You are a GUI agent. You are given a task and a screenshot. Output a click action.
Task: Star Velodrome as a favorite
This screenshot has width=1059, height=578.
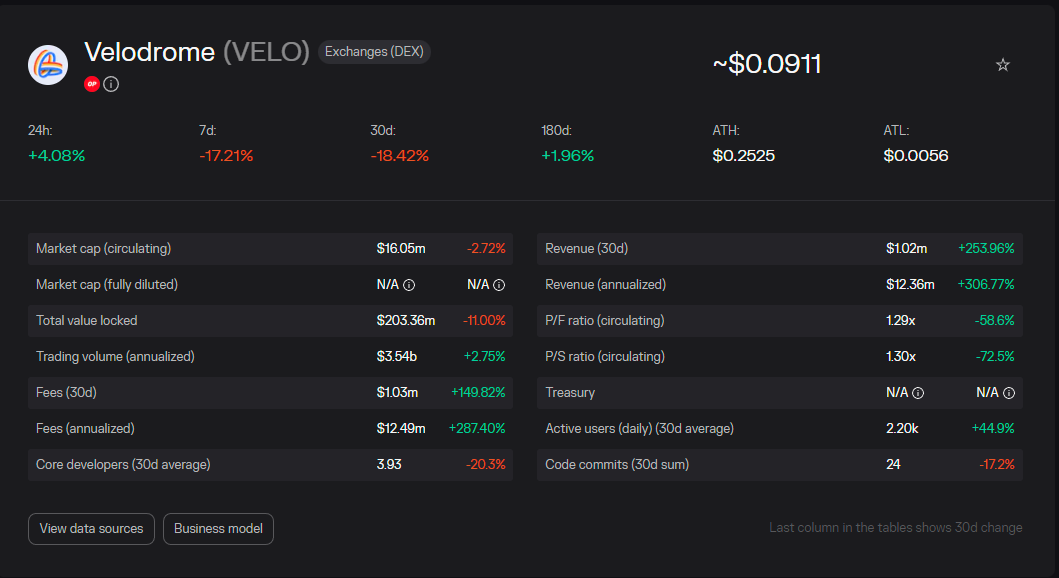(x=1003, y=65)
